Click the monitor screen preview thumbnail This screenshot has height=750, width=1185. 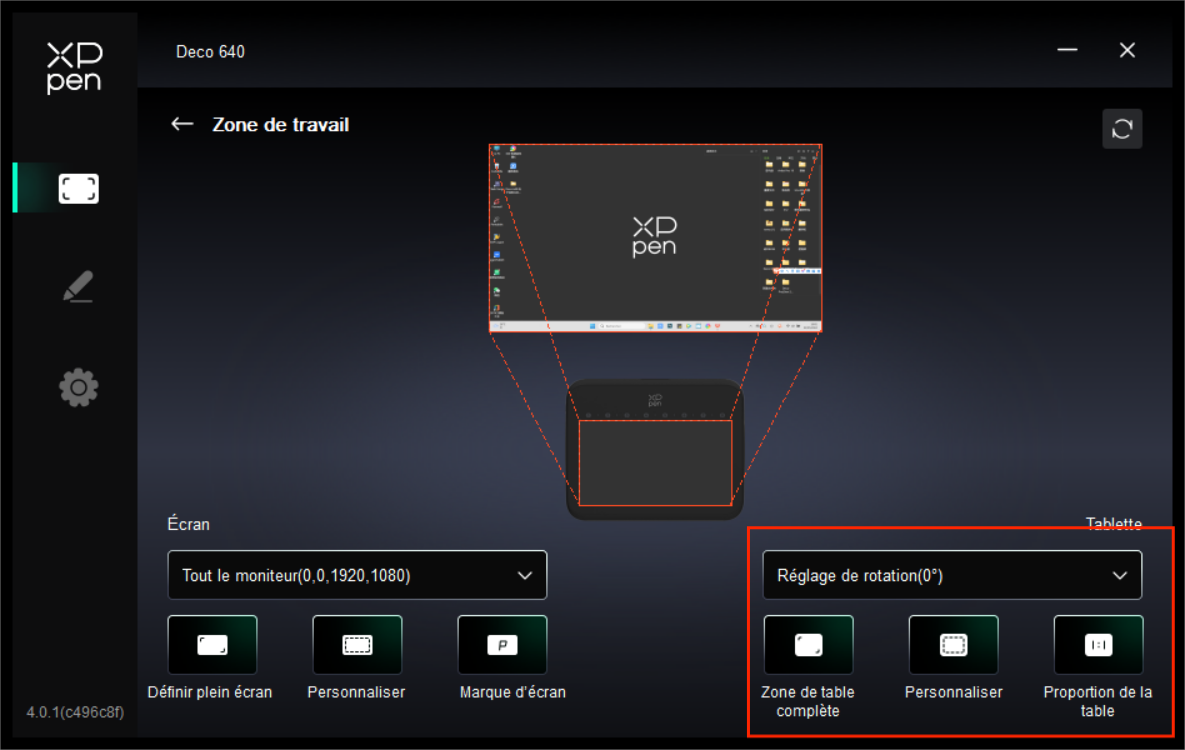655,238
